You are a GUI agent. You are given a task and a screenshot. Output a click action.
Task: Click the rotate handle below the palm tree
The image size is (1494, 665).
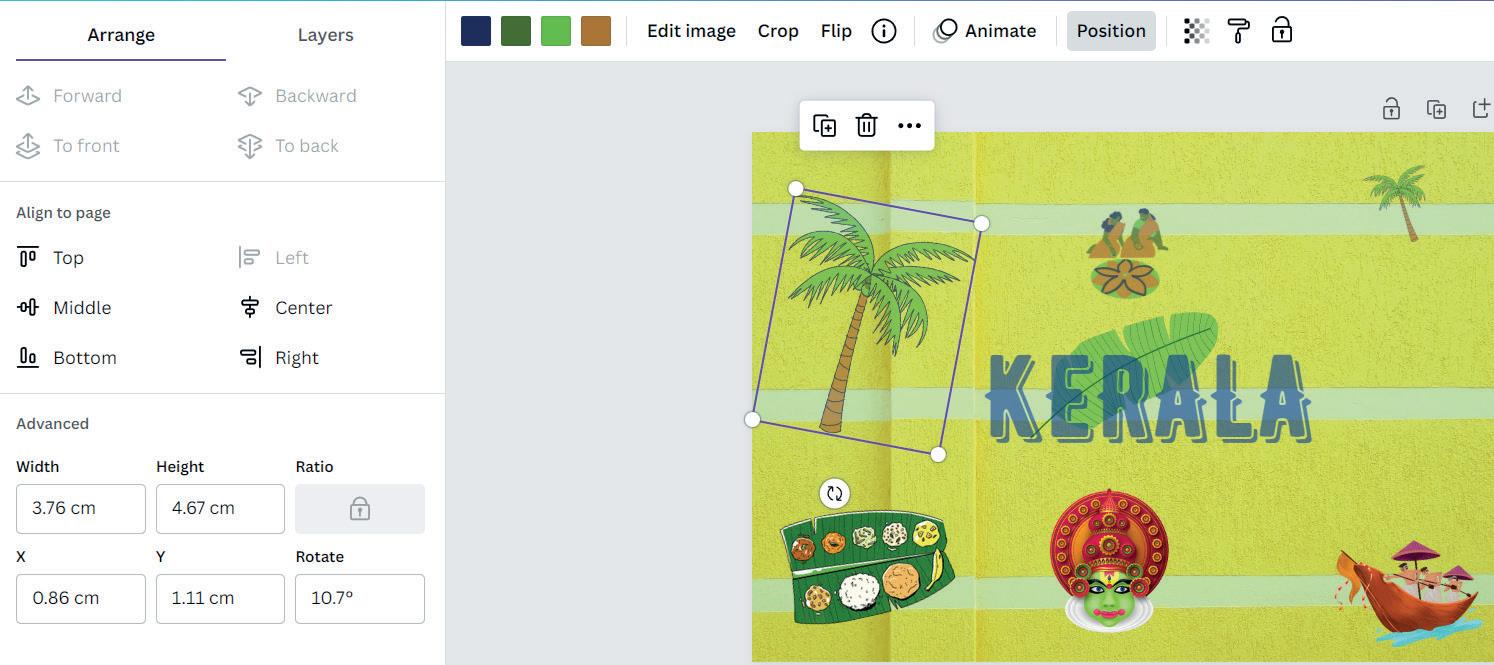835,493
